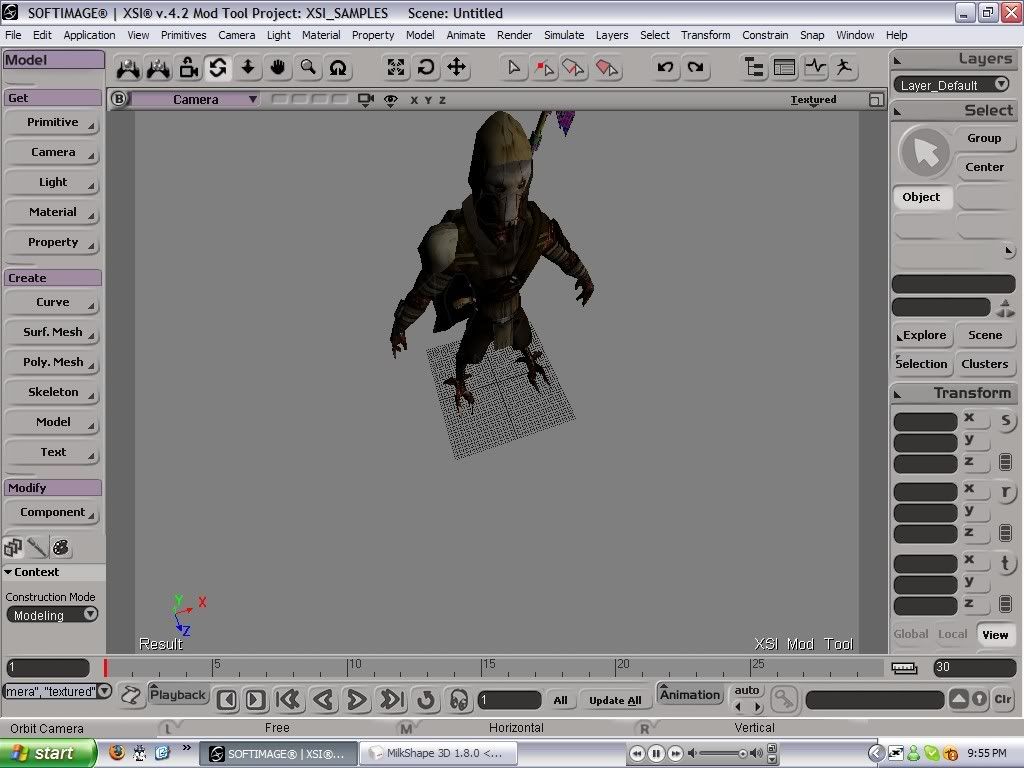Choose the object Select arrow tool
The image size is (1024, 768).
pyautogui.click(x=514, y=67)
